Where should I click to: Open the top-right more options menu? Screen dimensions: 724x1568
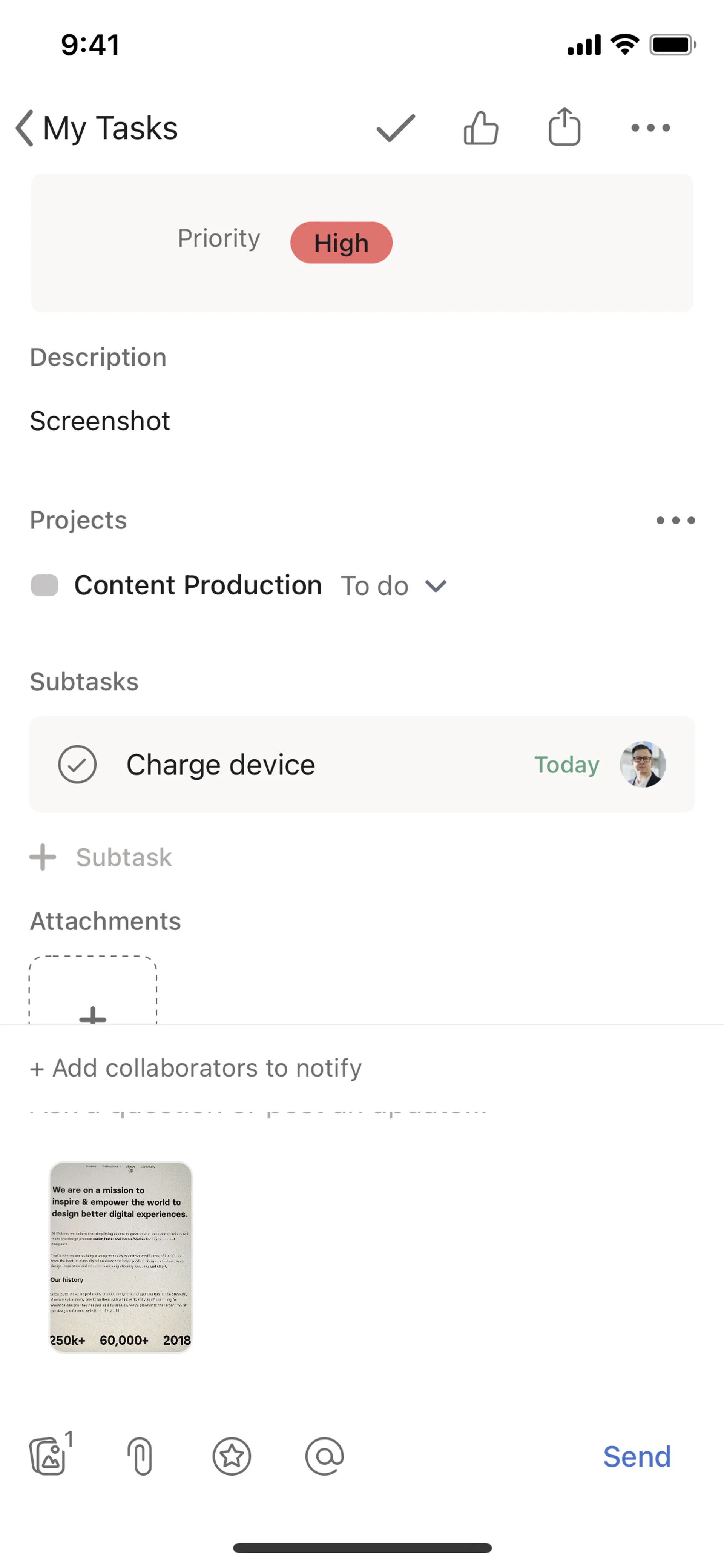(x=650, y=128)
